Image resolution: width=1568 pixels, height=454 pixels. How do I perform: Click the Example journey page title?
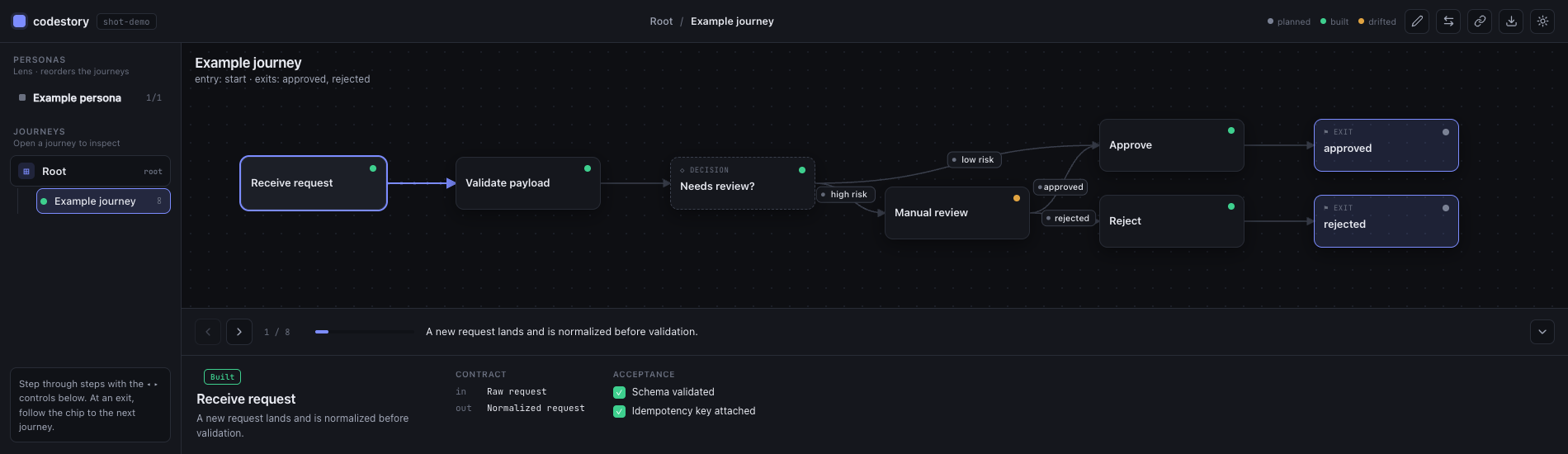pyautogui.click(x=248, y=63)
